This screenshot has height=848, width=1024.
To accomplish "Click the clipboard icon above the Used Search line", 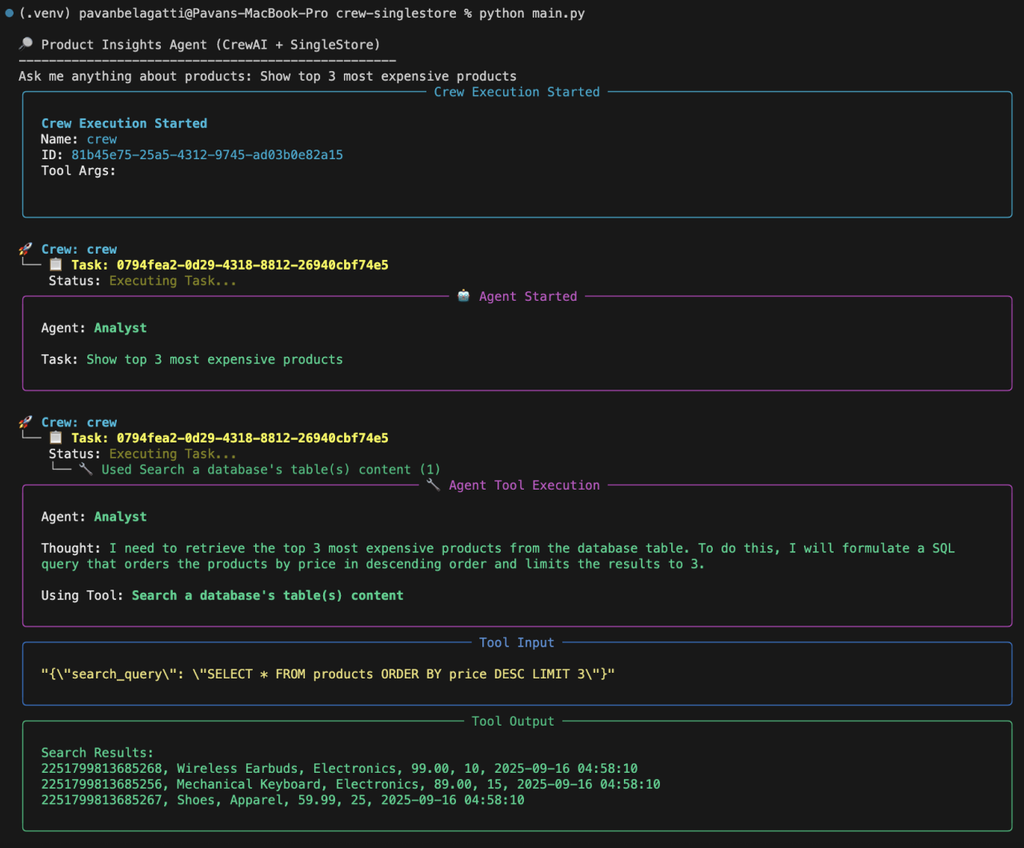I will point(56,438).
